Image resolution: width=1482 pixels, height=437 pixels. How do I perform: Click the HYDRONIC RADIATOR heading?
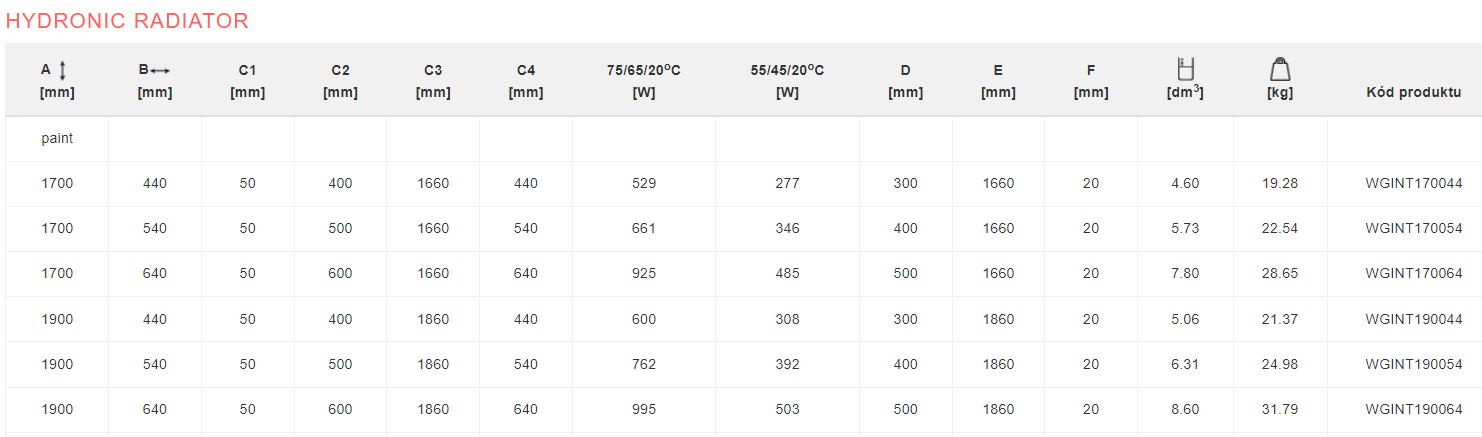pos(127,21)
